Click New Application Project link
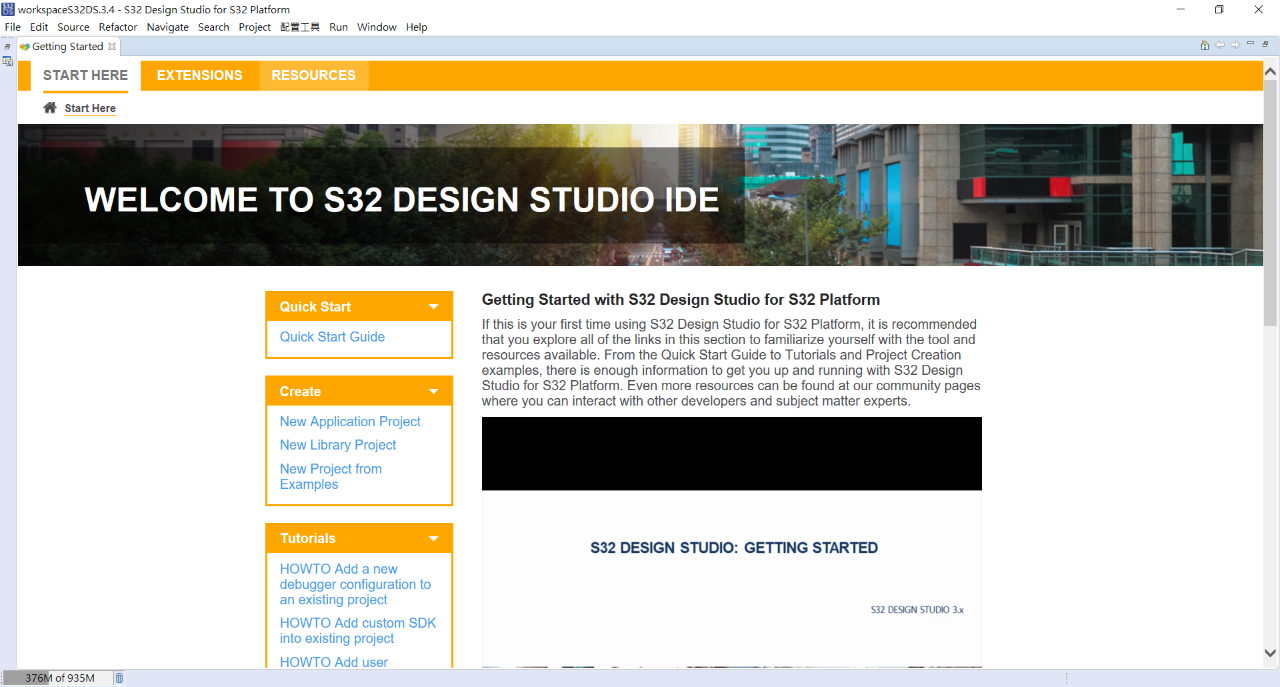Screen dimensions: 1280x687 [x=350, y=422]
